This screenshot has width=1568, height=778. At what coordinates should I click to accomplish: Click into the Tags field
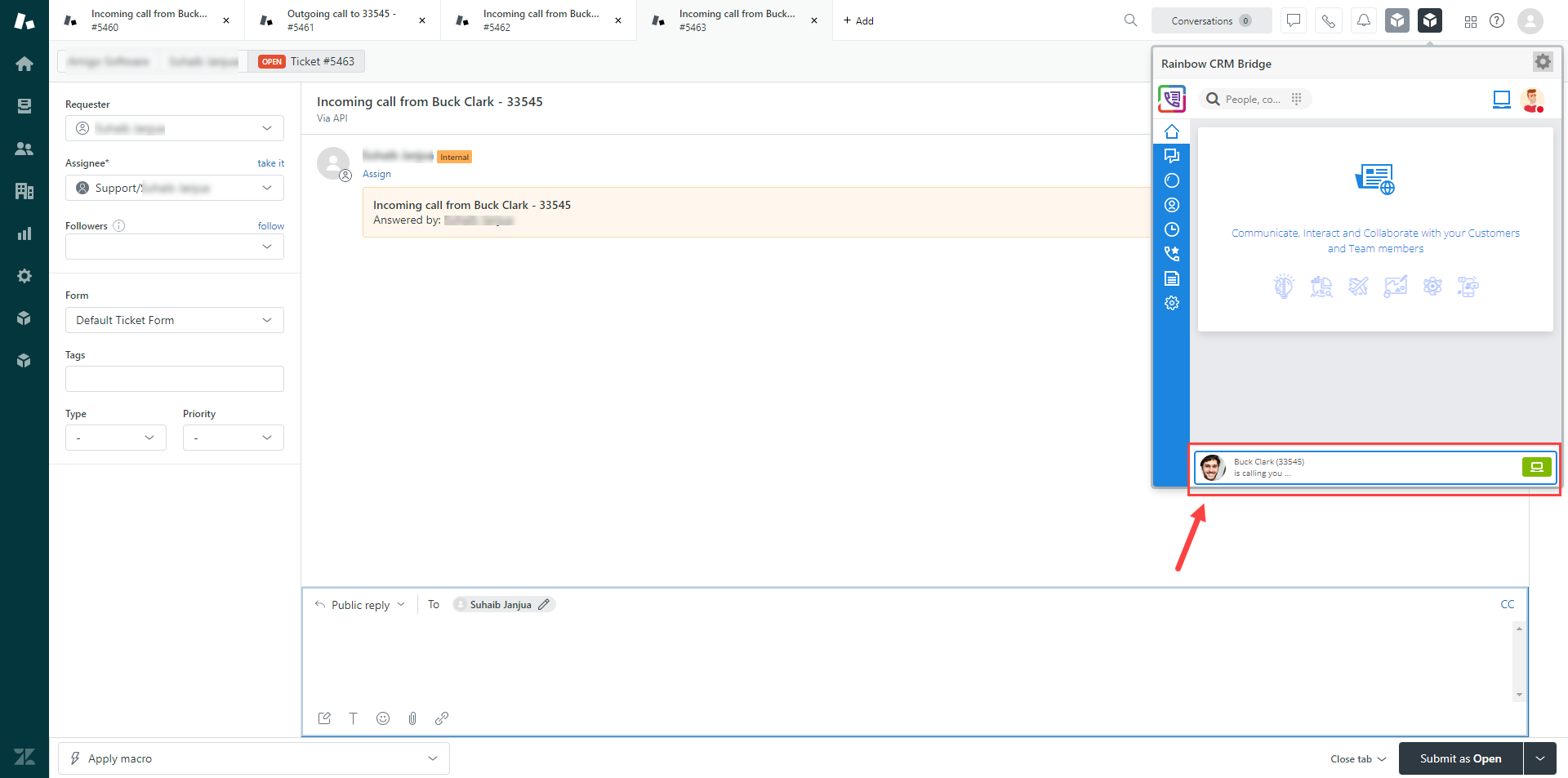[x=175, y=379]
